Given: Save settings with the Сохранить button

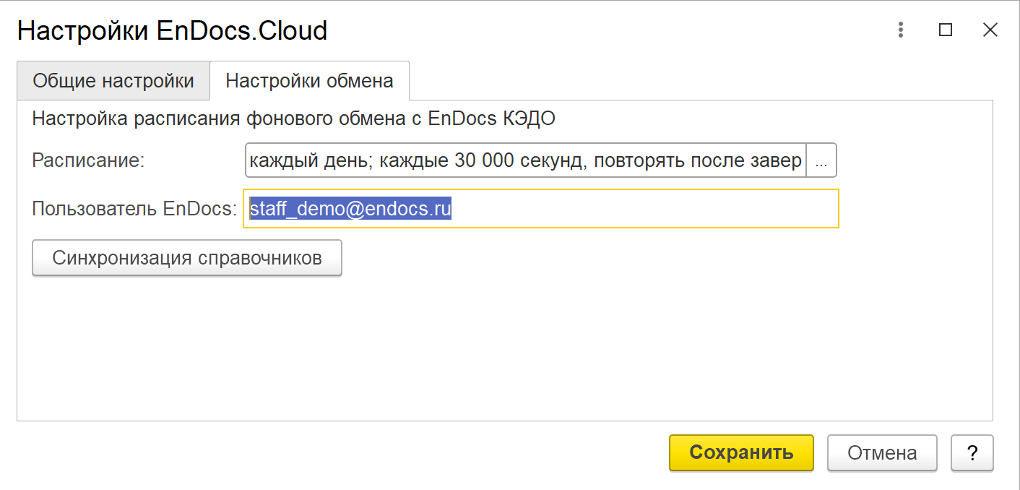Looking at the screenshot, I should [742, 453].
